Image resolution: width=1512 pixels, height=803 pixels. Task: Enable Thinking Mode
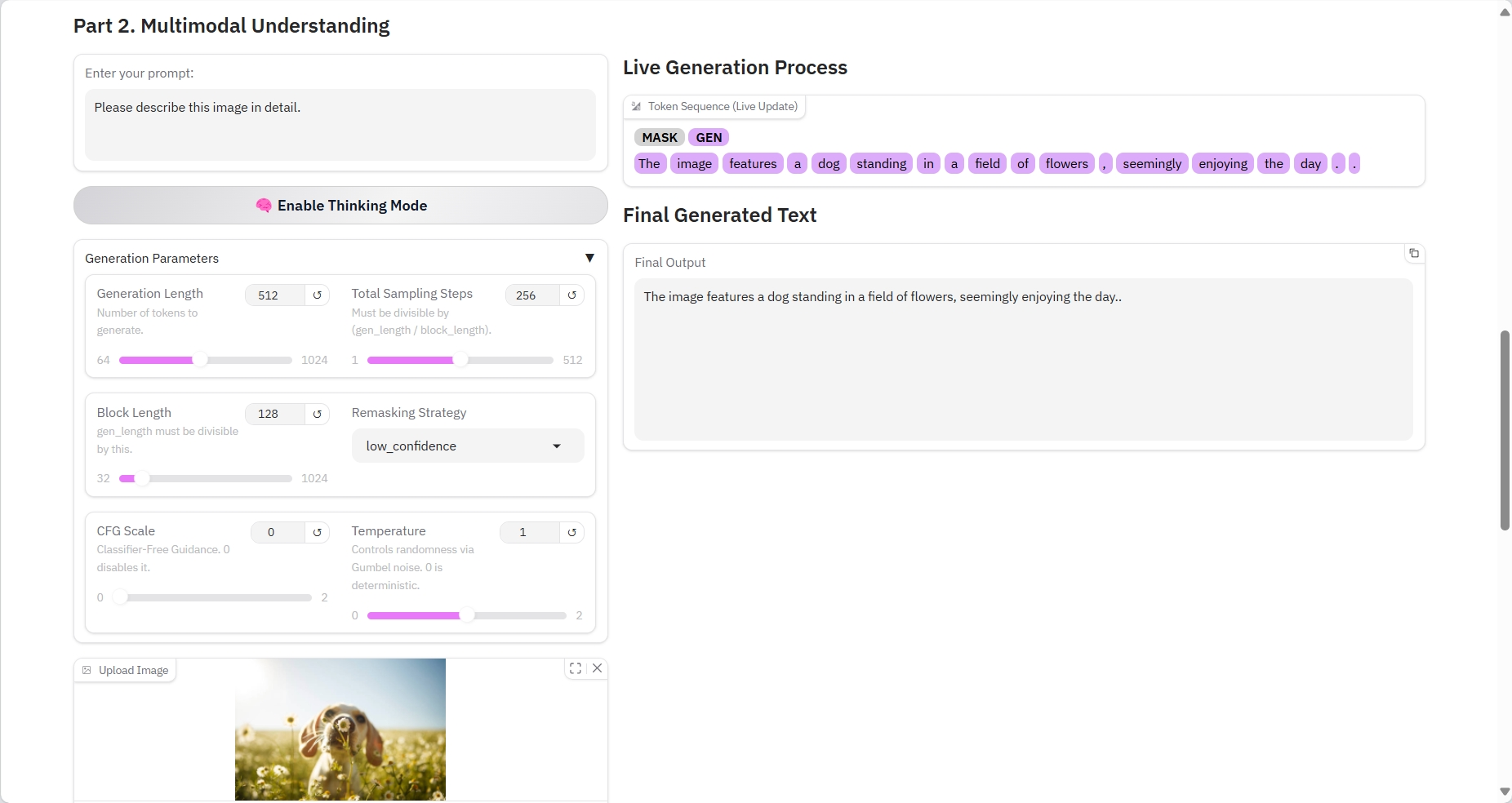340,206
